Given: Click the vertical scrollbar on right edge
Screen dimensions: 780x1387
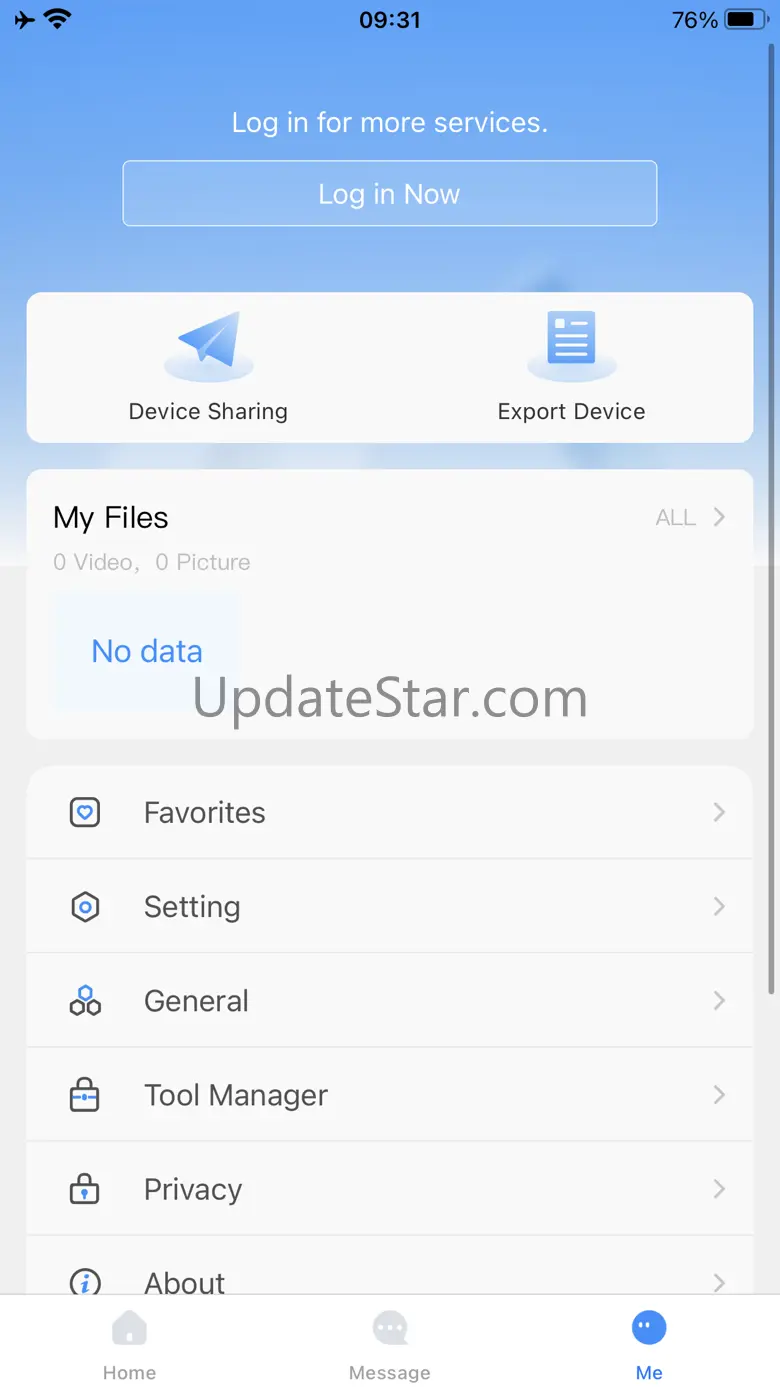Looking at the screenshot, I should point(772,518).
